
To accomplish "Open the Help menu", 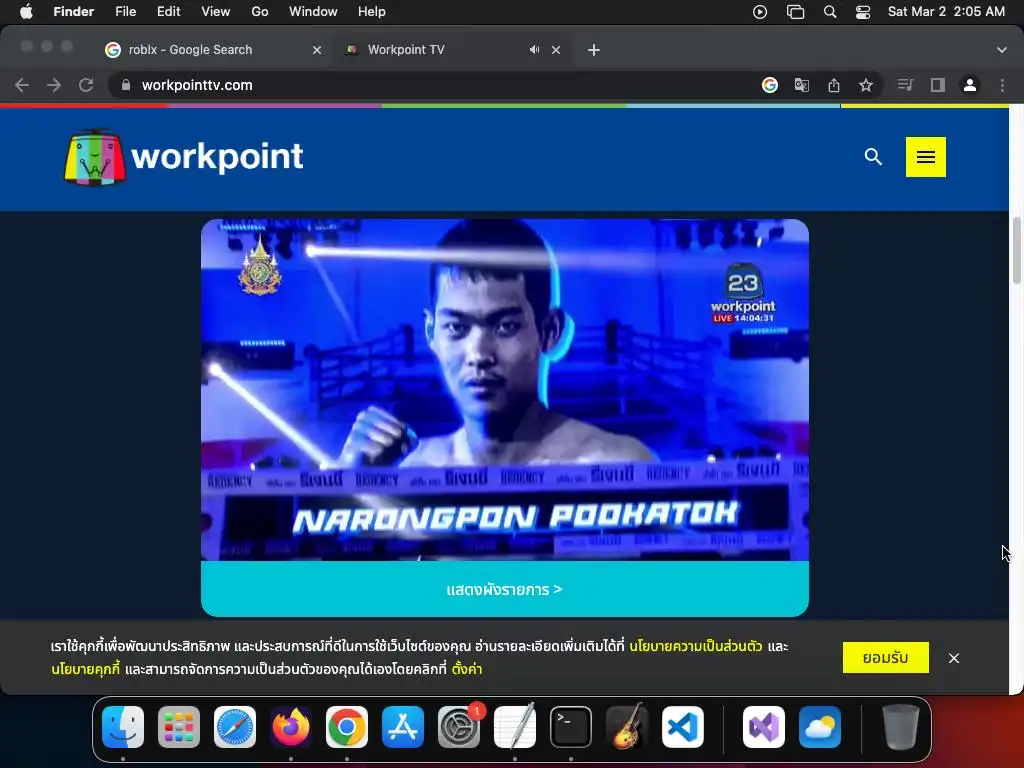I will point(372,11).
